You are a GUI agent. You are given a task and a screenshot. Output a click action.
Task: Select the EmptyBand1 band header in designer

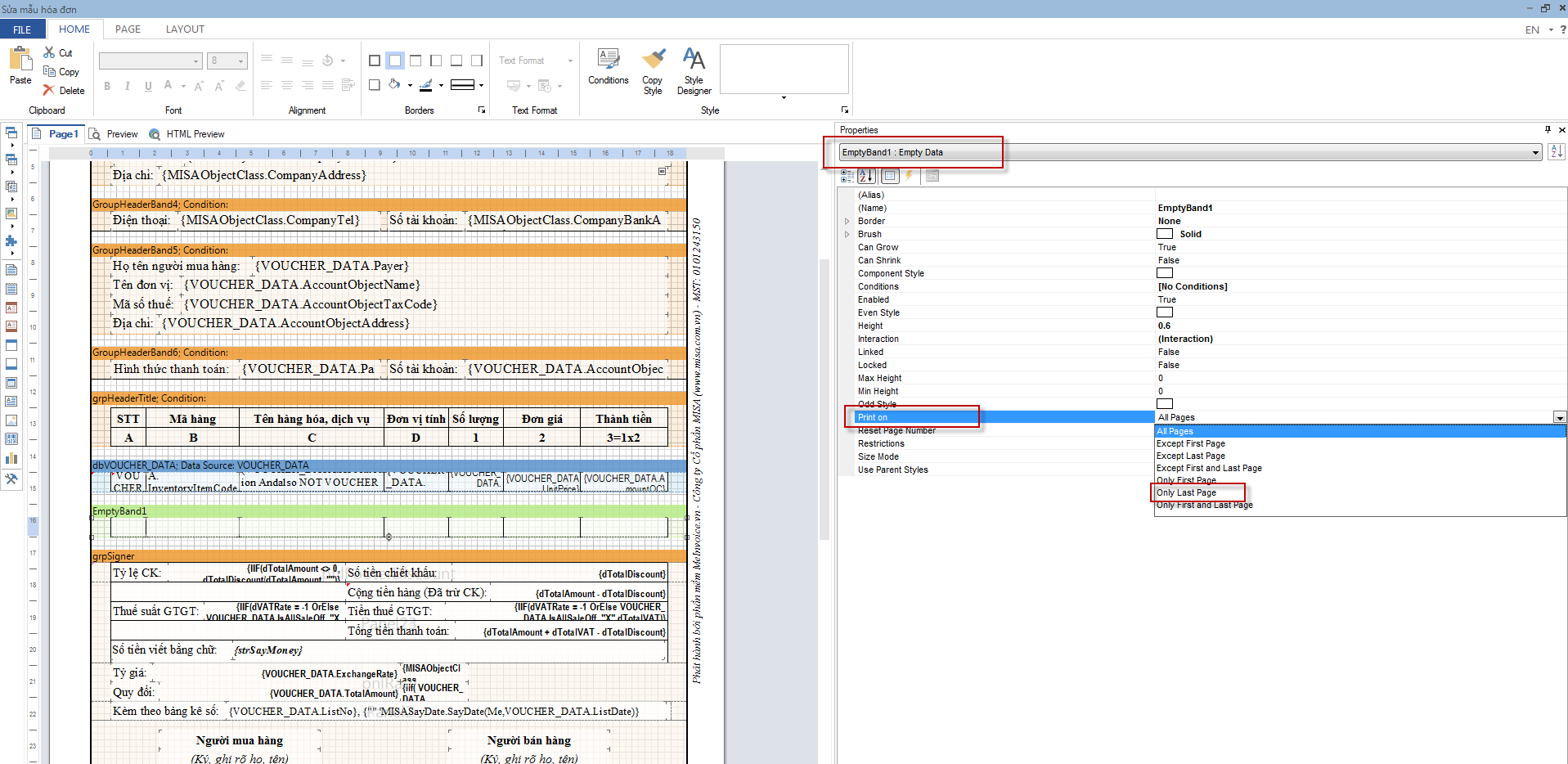tap(389, 511)
